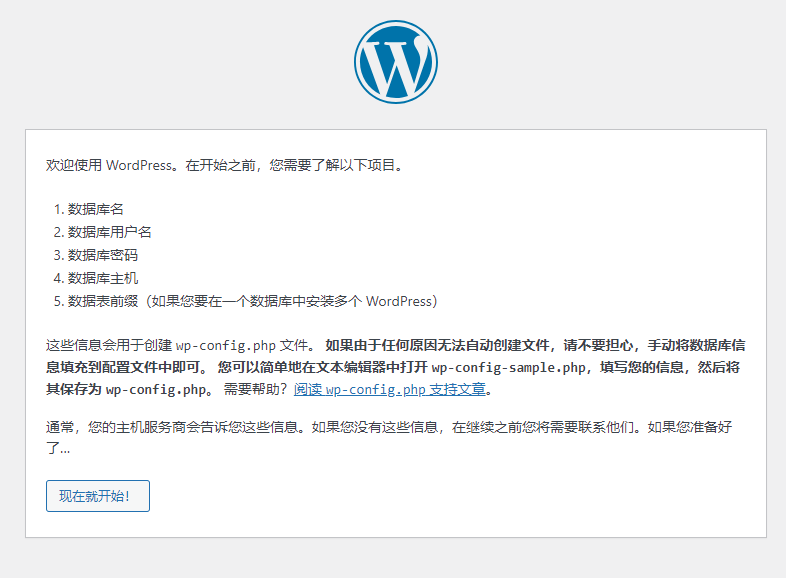Click paragraph starting 通常，您的主机服务商
Viewport: 786px width, 578px height.
389,438
